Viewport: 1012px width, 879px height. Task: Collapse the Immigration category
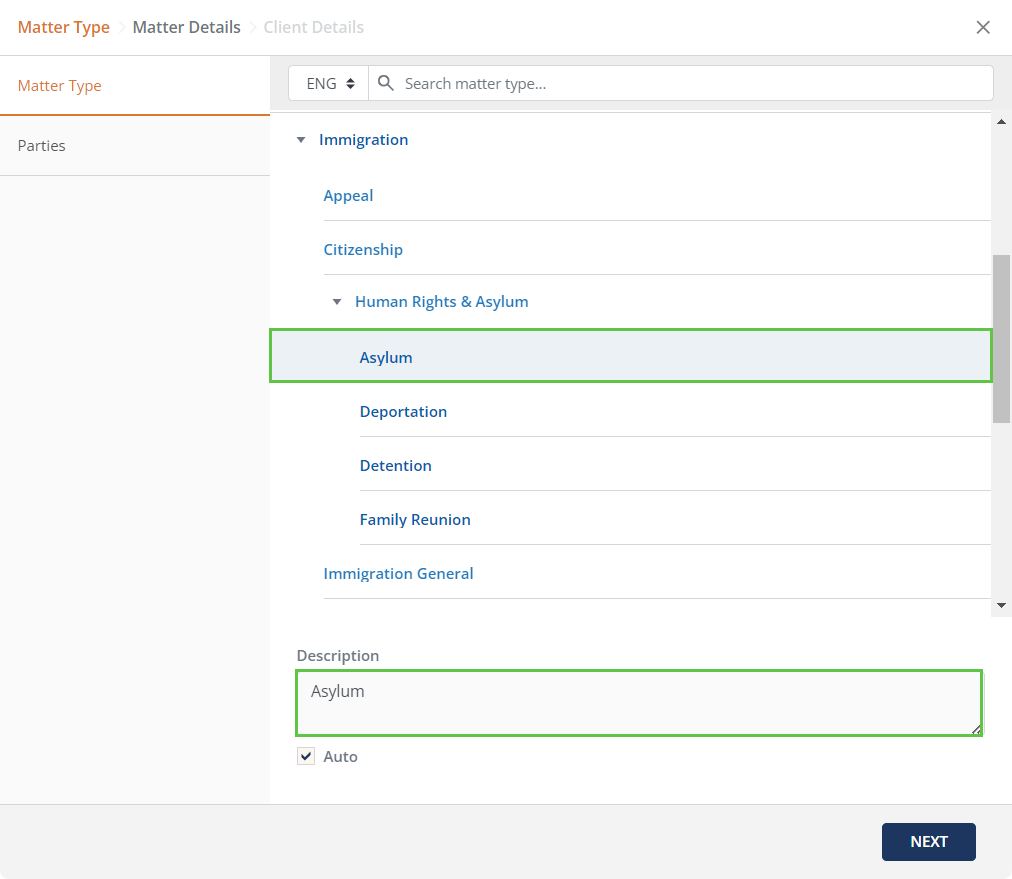click(x=301, y=140)
